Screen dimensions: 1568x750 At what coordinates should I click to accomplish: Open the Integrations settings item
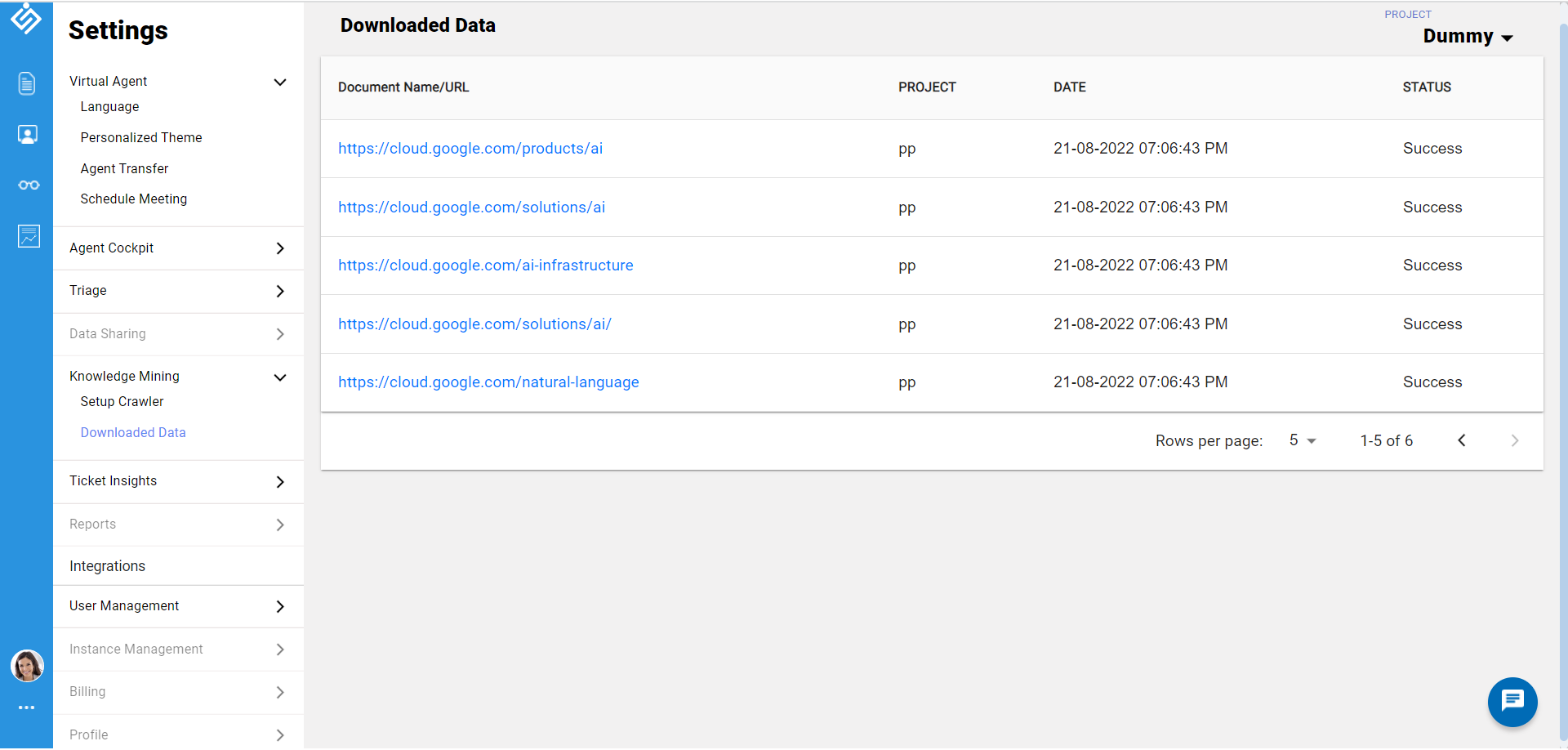click(107, 566)
